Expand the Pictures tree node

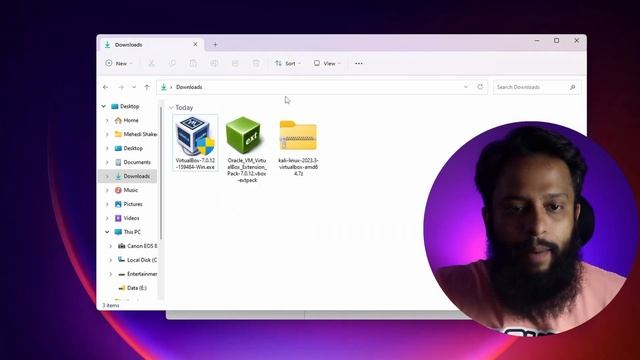[107, 204]
